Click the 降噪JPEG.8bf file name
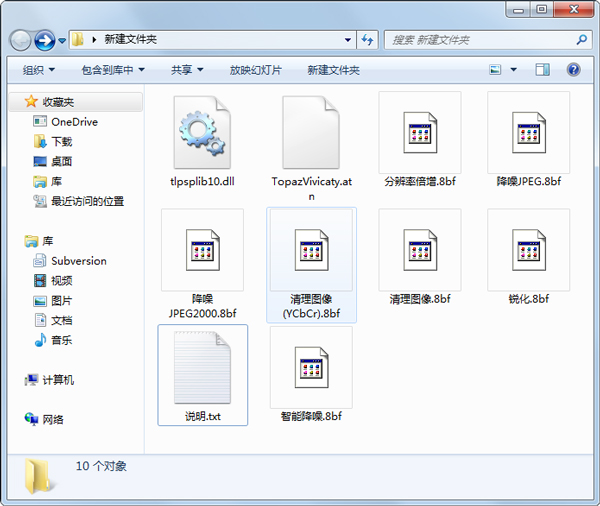The image size is (600, 506). point(529,181)
